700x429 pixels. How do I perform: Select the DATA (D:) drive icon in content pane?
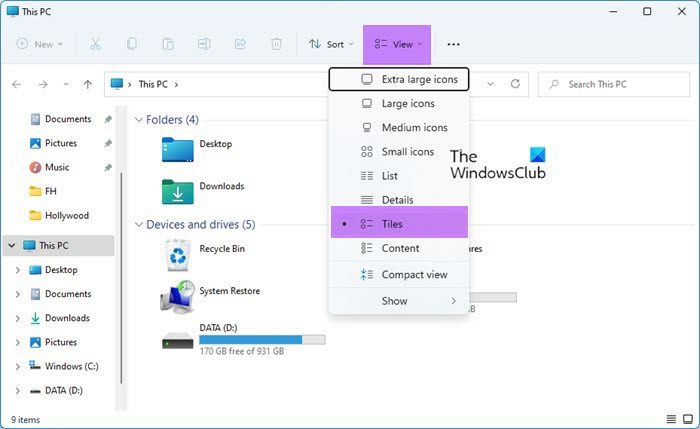tap(178, 341)
